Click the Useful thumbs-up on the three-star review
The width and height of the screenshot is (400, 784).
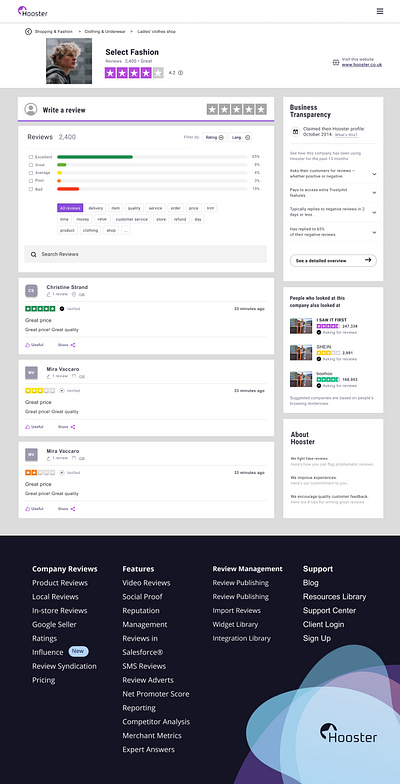(28, 426)
